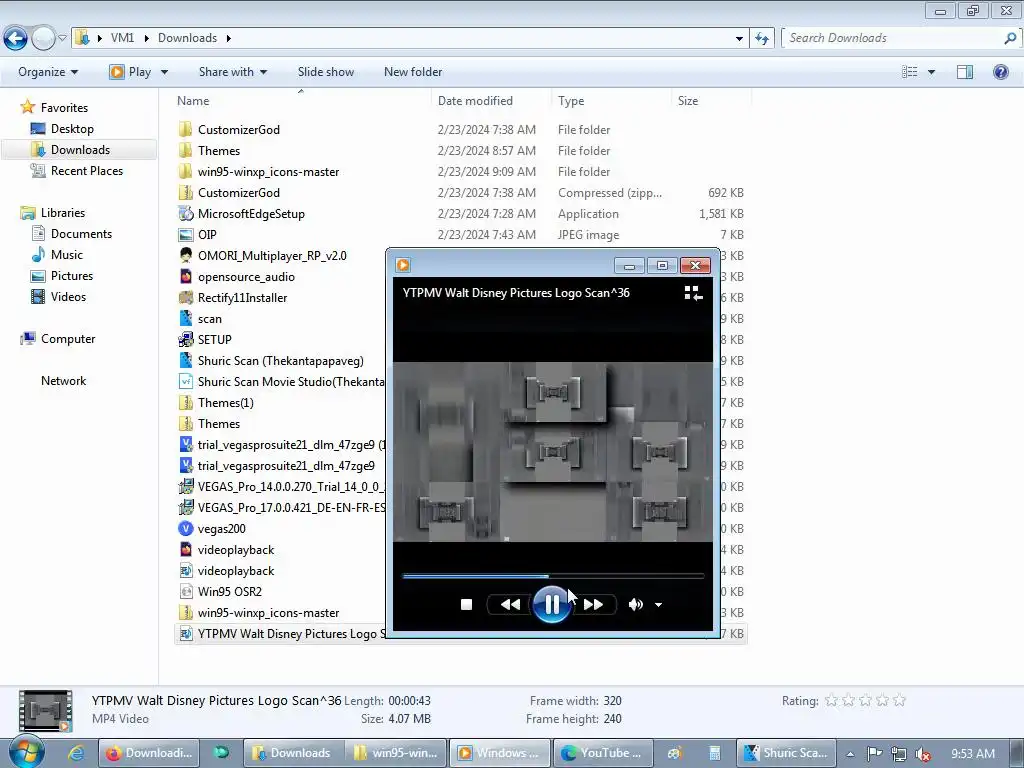Mute the player volume speaker icon
This screenshot has height=768, width=1024.
tap(635, 605)
